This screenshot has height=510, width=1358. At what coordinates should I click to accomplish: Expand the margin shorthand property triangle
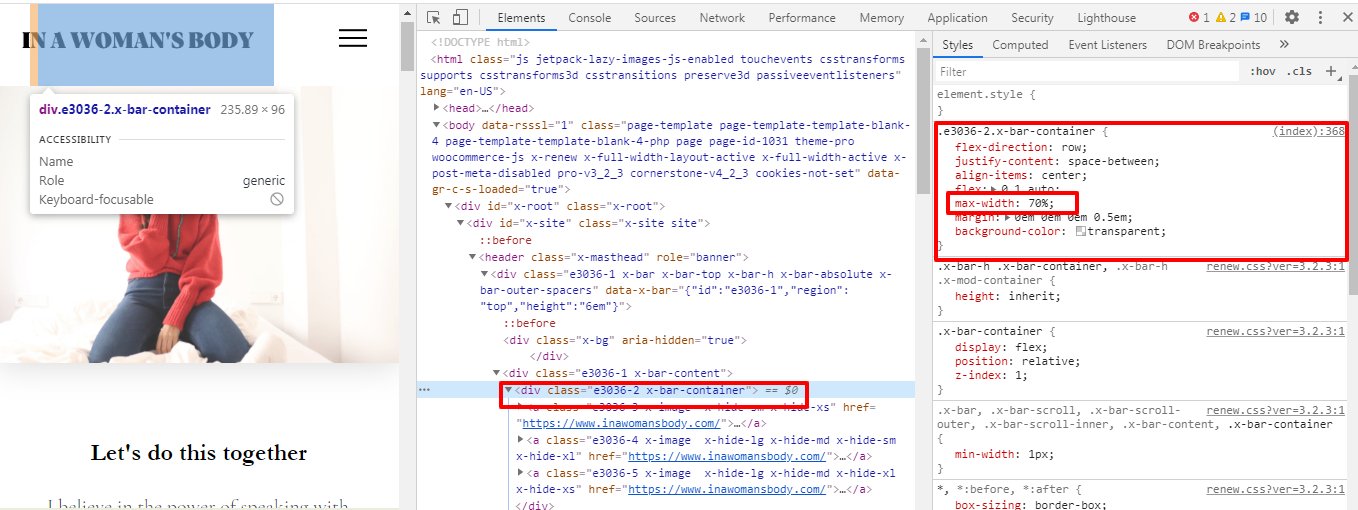pos(1008,217)
